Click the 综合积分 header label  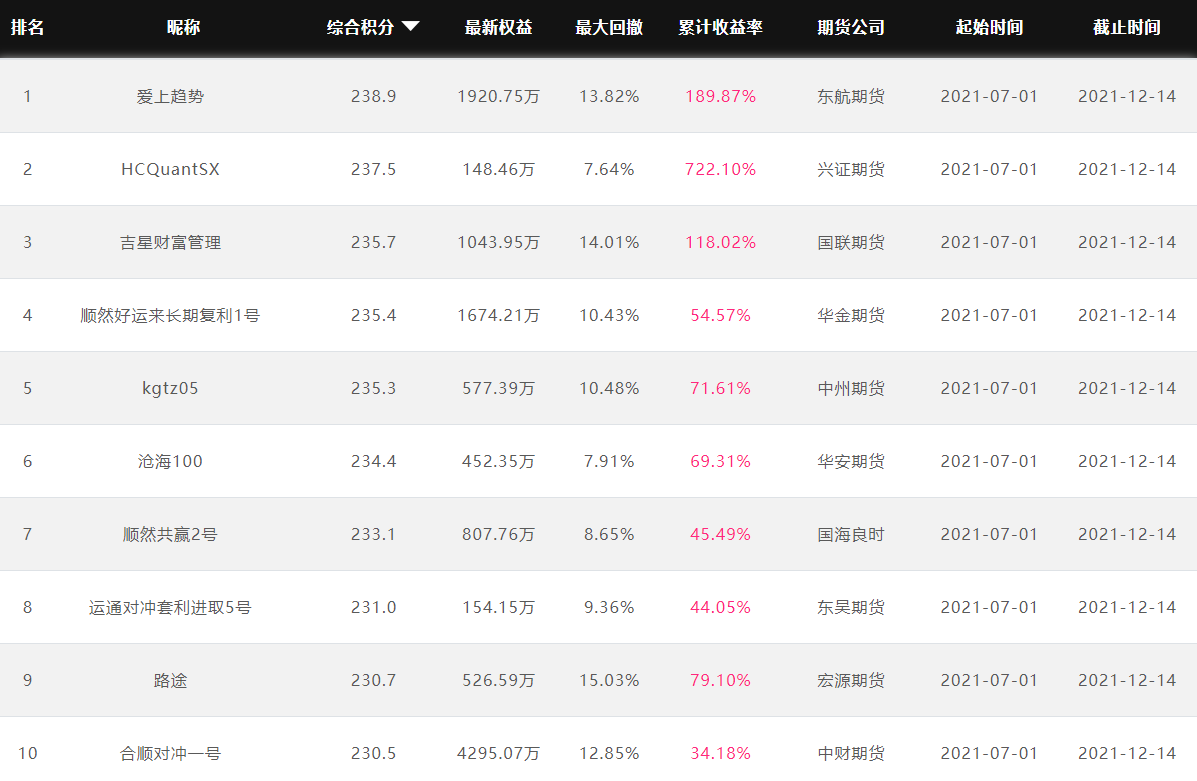[x=360, y=27]
